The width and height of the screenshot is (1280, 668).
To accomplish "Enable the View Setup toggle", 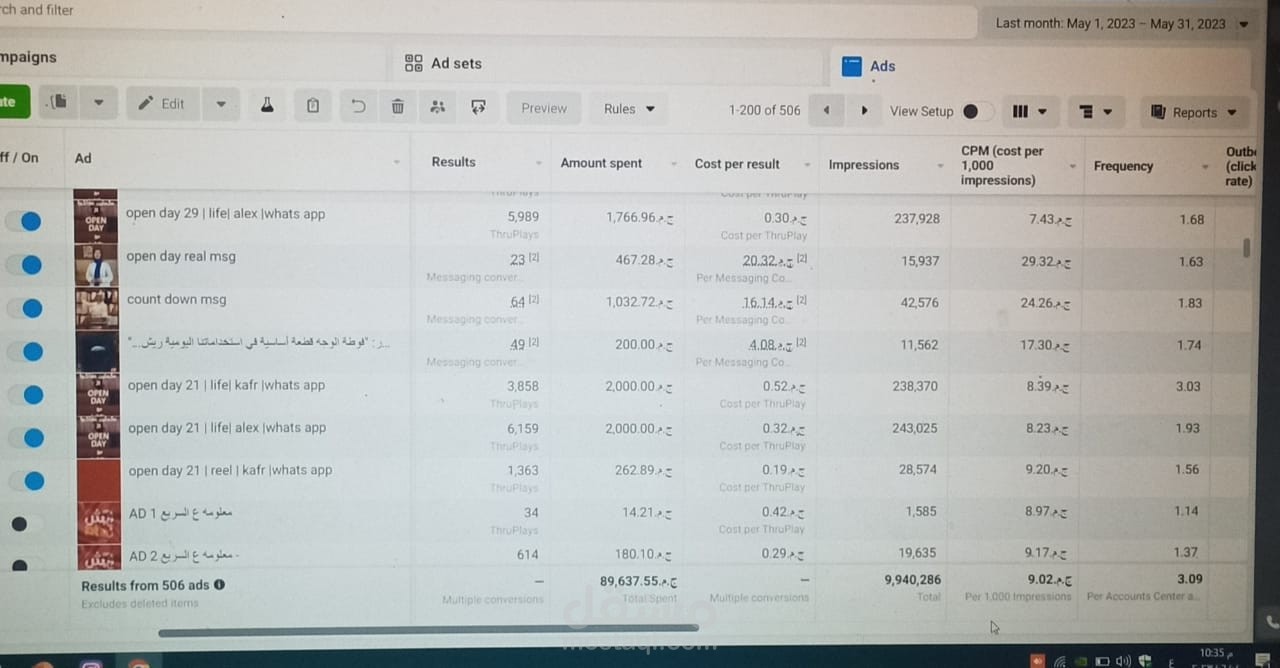I will (976, 111).
